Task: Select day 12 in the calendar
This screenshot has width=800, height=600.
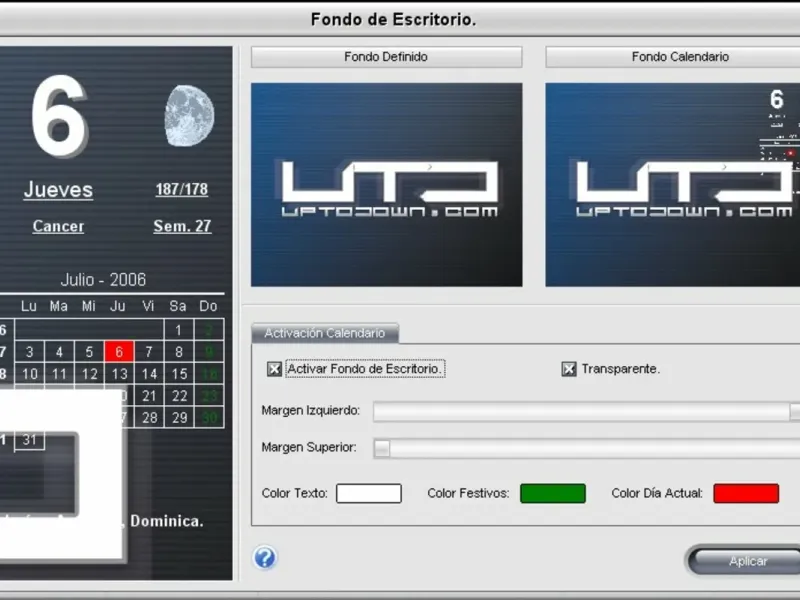Action: click(89, 373)
